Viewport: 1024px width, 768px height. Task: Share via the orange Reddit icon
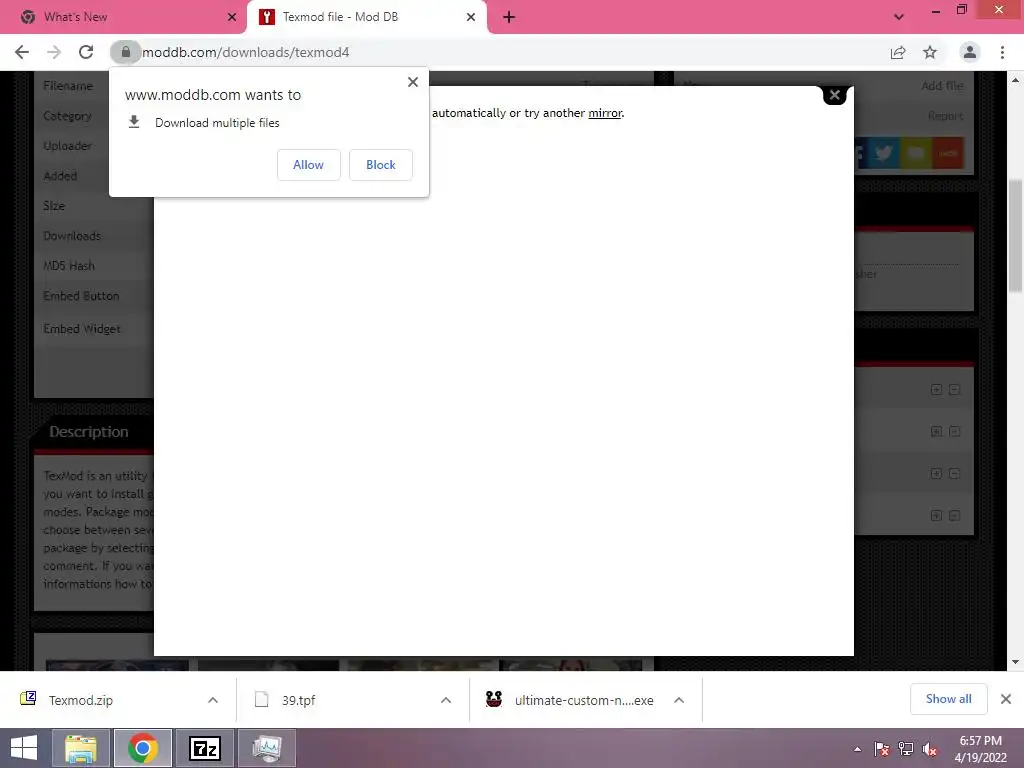(948, 153)
